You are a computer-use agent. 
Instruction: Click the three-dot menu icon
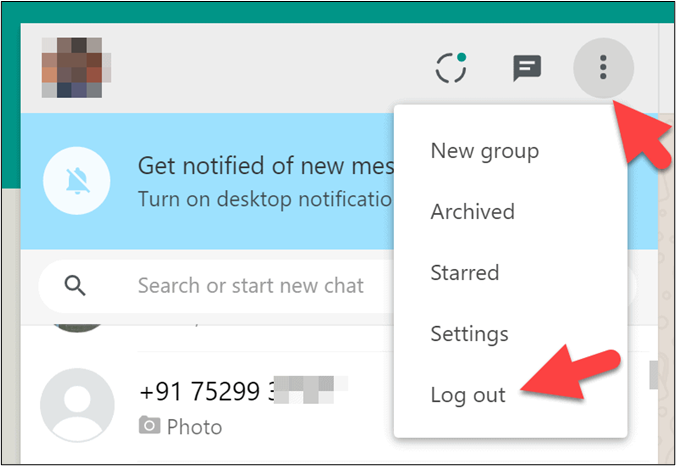602,68
